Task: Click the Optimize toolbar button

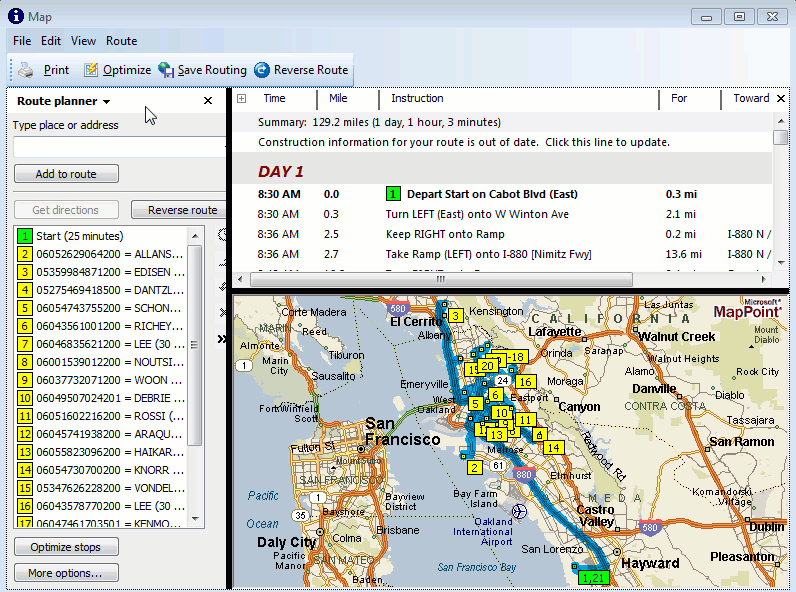Action: (117, 70)
